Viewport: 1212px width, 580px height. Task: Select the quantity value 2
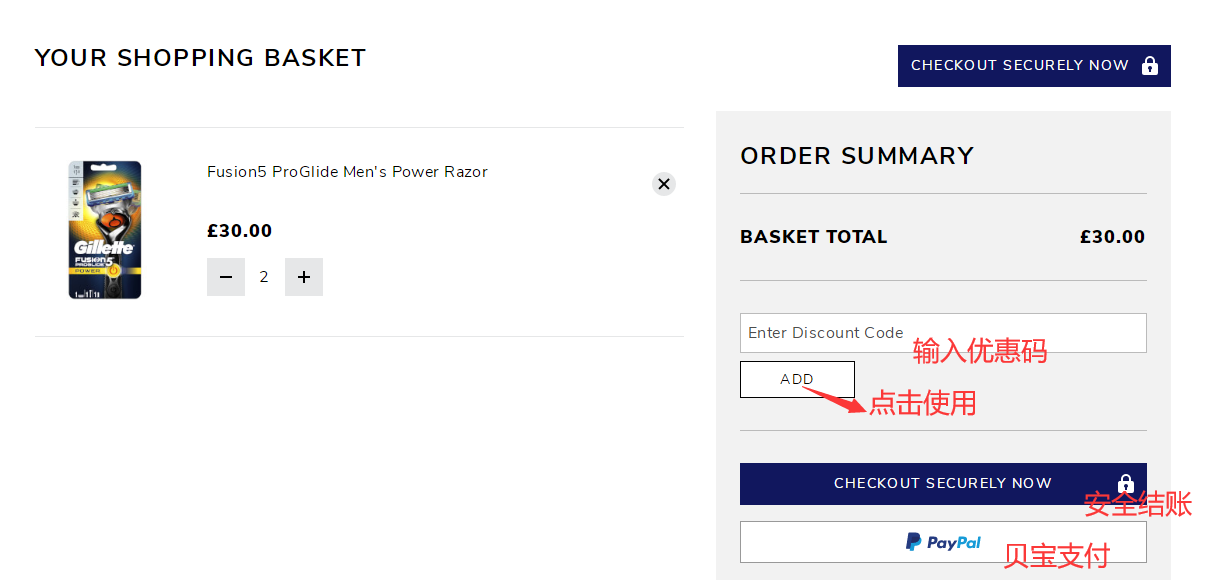coord(264,277)
